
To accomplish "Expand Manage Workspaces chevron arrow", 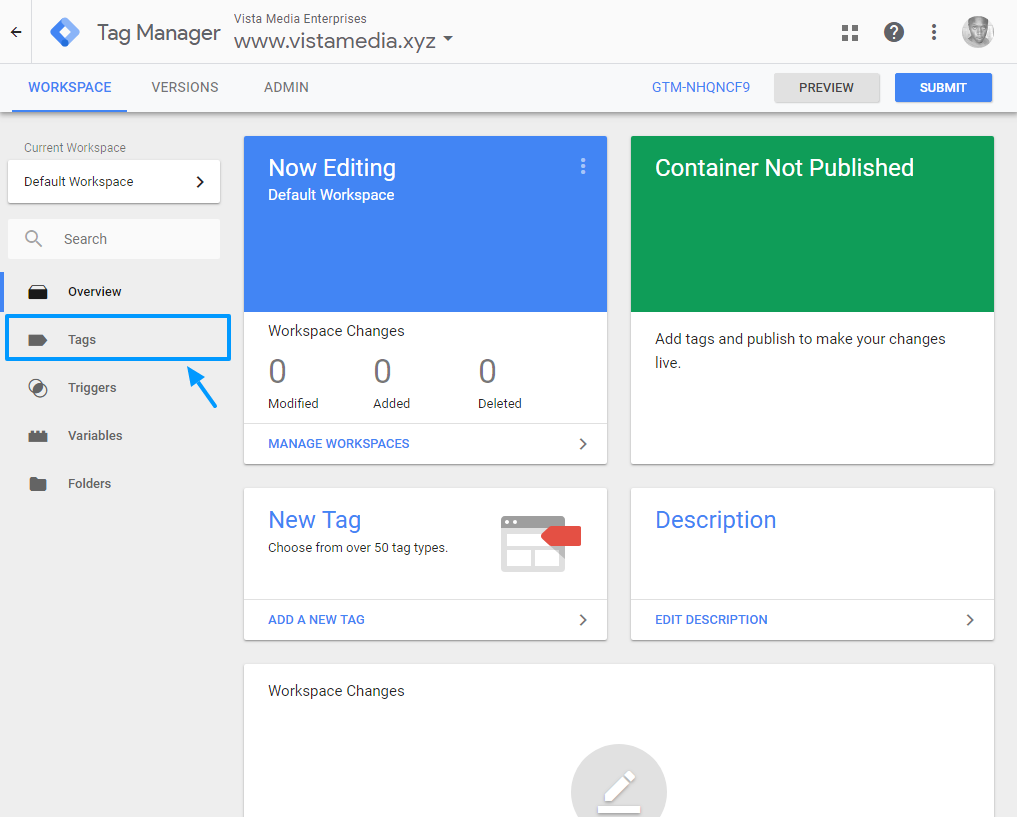I will coord(583,444).
